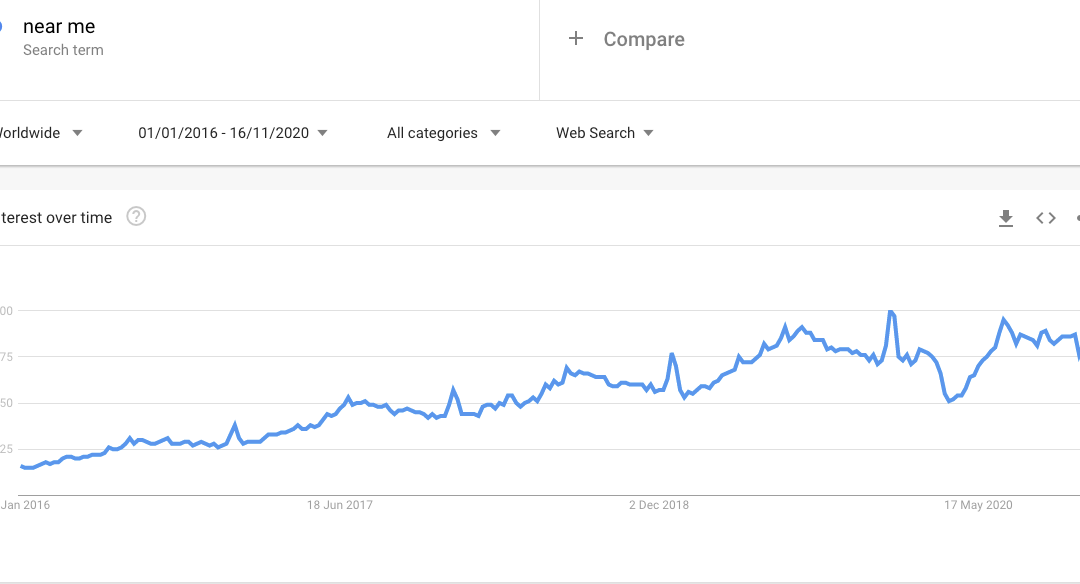The height and width of the screenshot is (584, 1080).
Task: Click the Web Search dropdown arrow
Action: (649, 132)
